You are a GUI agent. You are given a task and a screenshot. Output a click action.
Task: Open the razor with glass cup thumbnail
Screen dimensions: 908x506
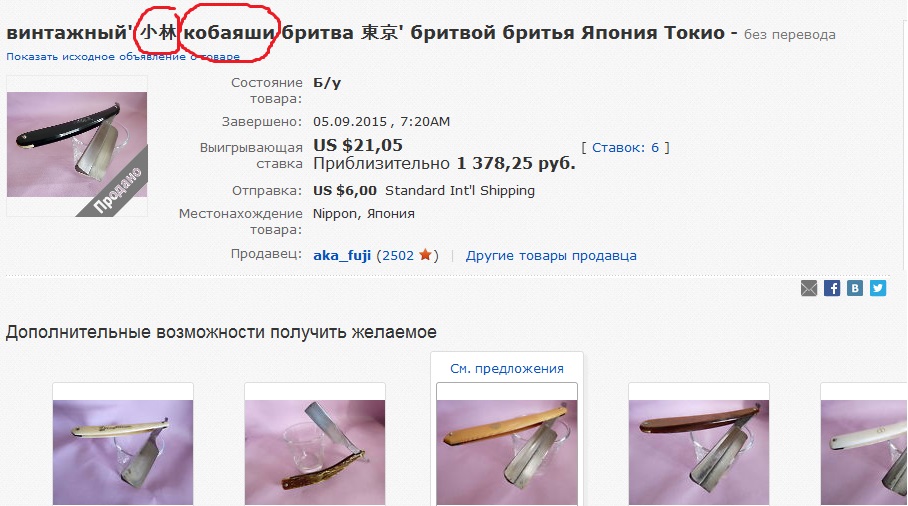click(x=314, y=452)
